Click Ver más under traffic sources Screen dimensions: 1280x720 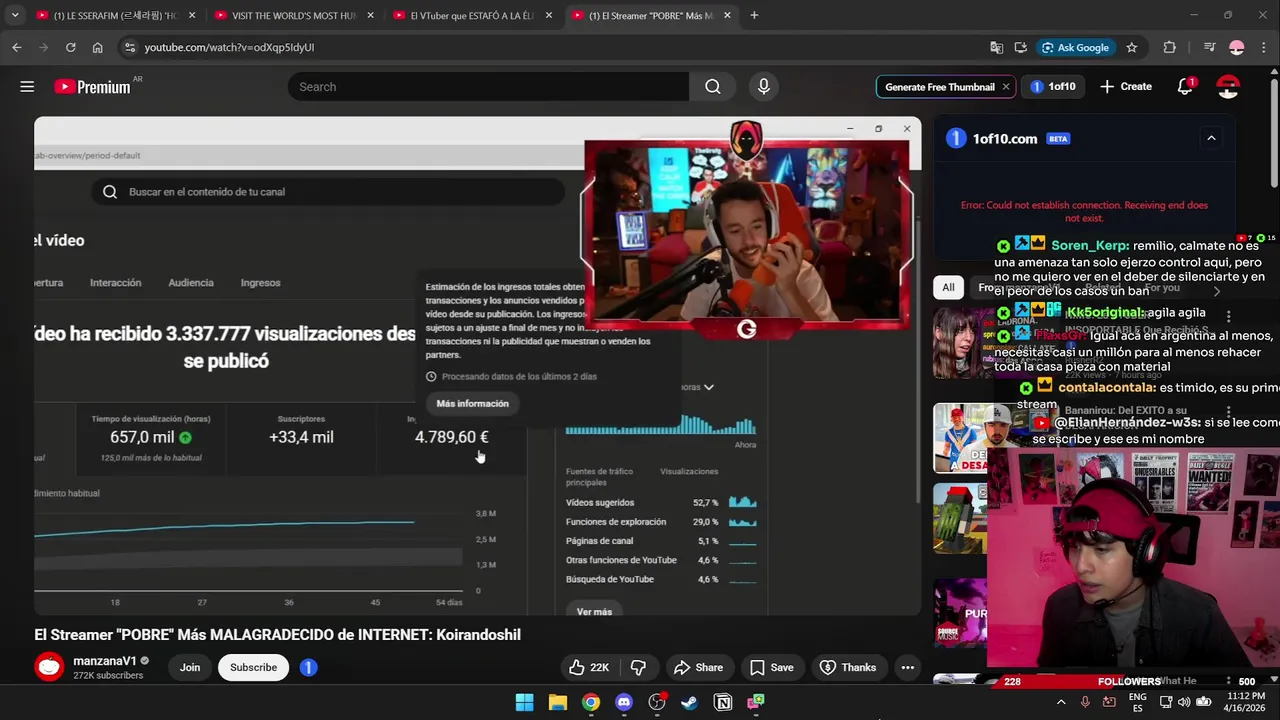click(594, 611)
